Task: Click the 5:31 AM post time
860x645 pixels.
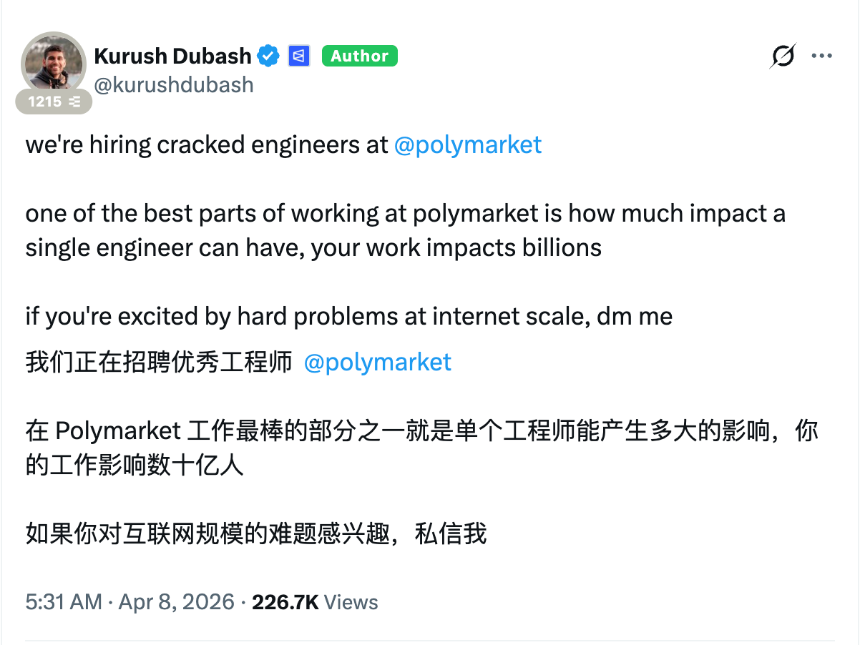Action: (x=60, y=602)
